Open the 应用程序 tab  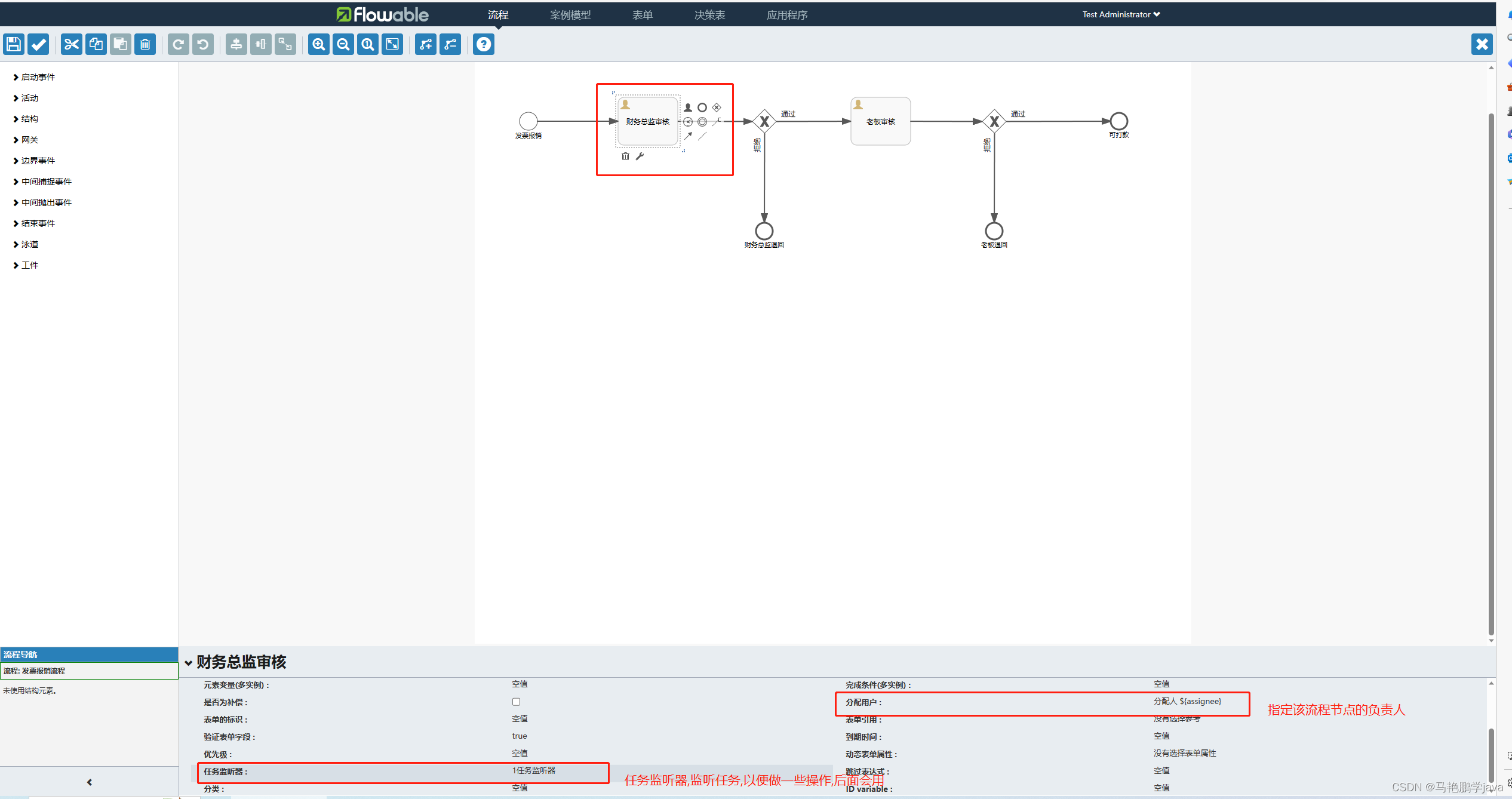click(787, 15)
